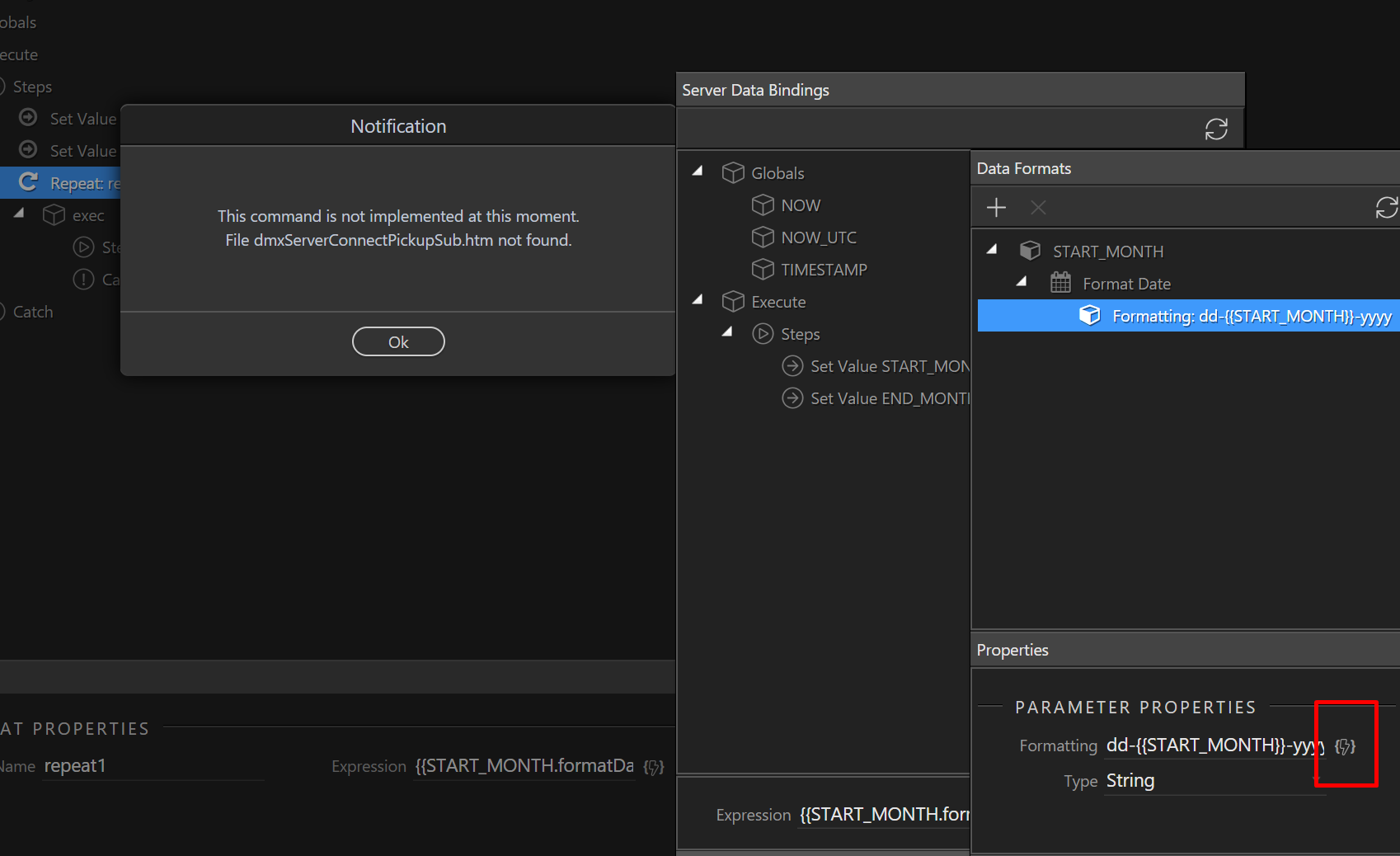1400x856 pixels.
Task: Click the Steps play icon in bindings
Action: [x=763, y=334]
